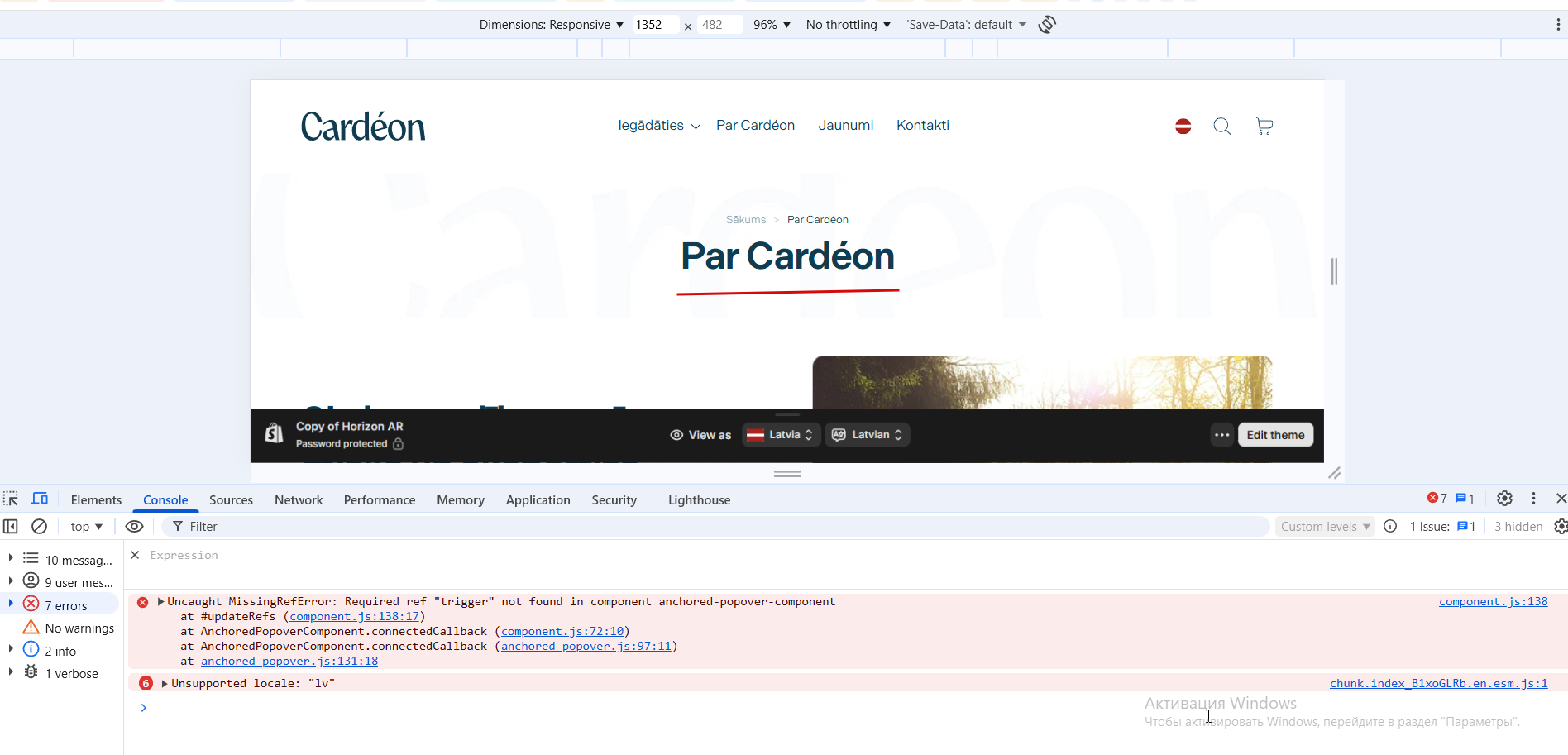The width and height of the screenshot is (1568, 755).
Task: Click the console Filter input field
Action: coord(716,527)
